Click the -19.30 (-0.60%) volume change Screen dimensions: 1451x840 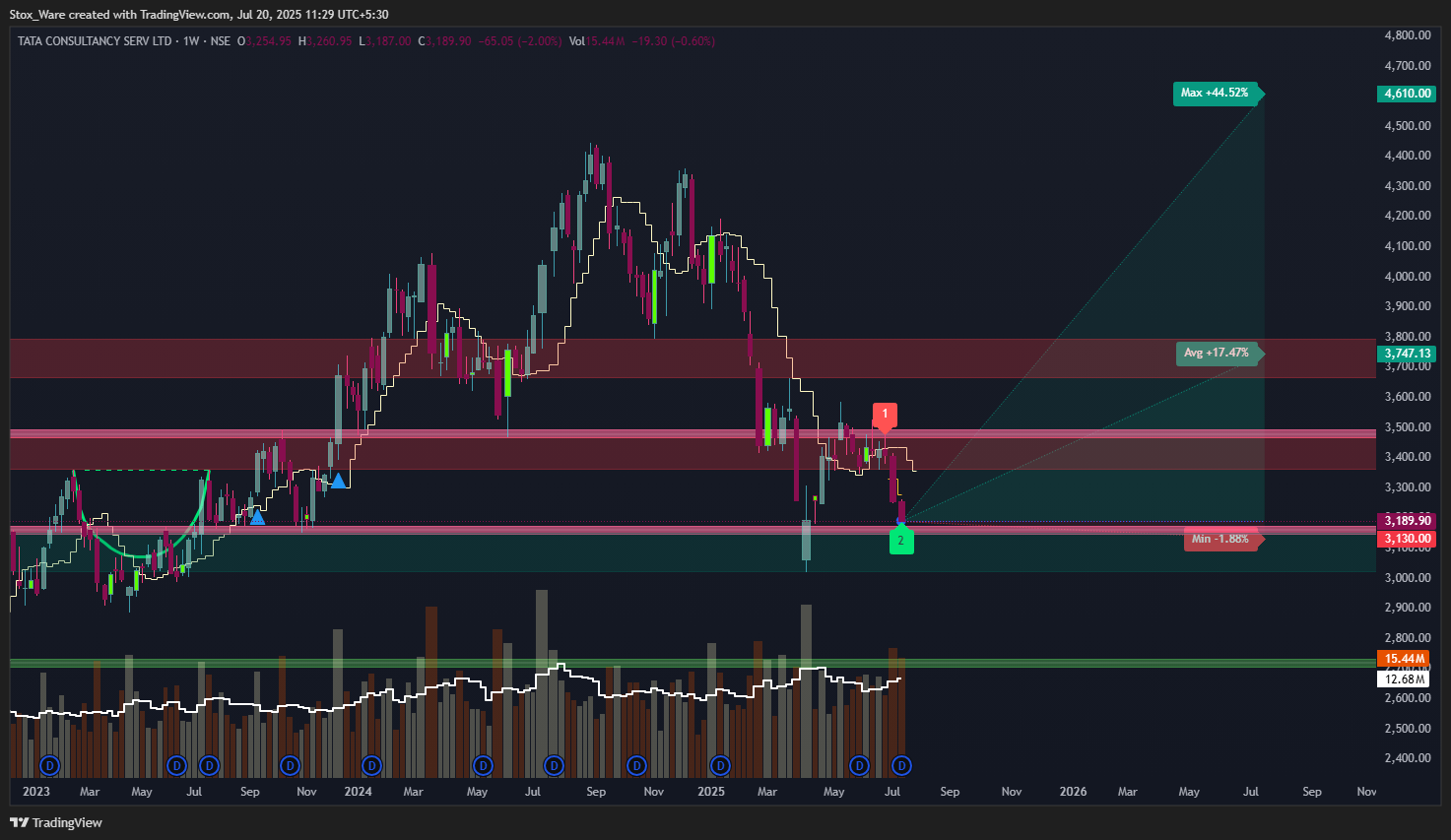(674, 41)
